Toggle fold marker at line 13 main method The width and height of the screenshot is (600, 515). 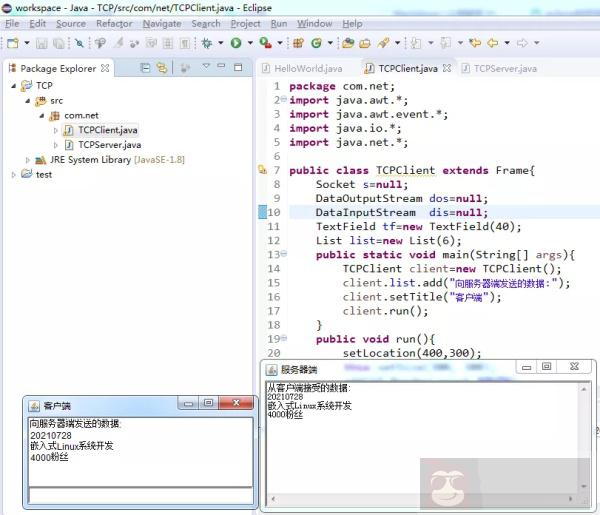(x=284, y=254)
